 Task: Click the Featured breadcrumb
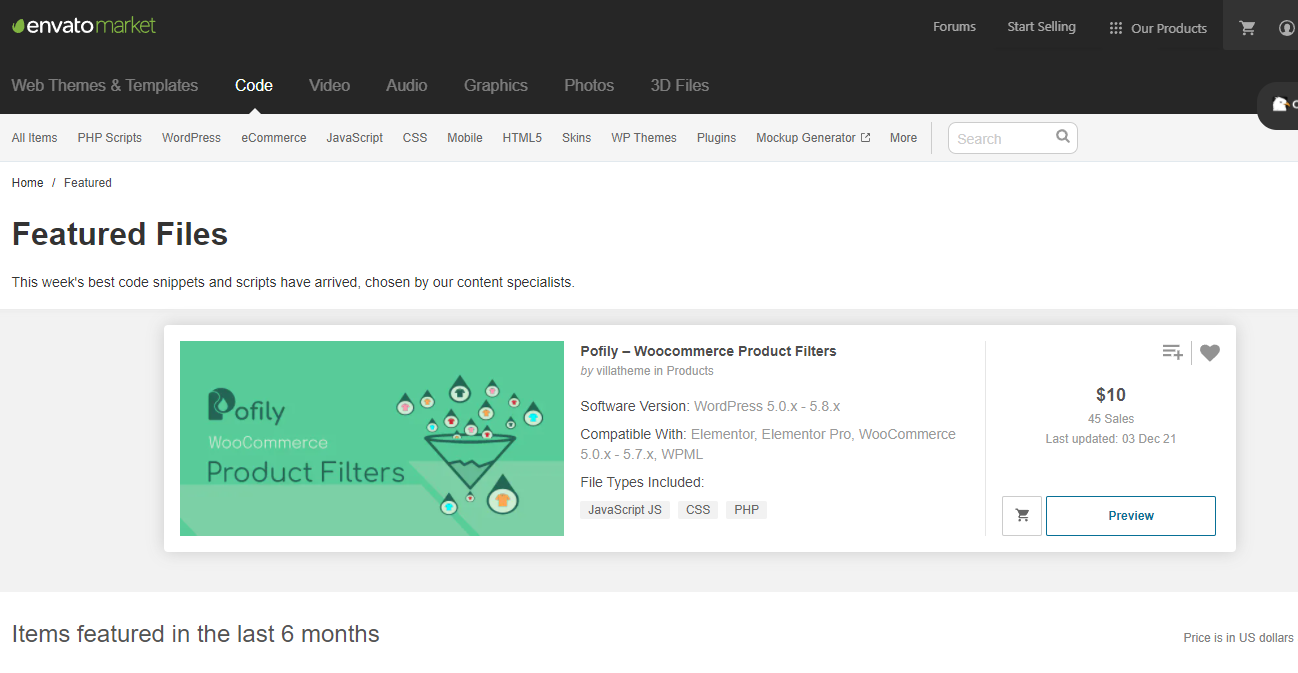(88, 183)
